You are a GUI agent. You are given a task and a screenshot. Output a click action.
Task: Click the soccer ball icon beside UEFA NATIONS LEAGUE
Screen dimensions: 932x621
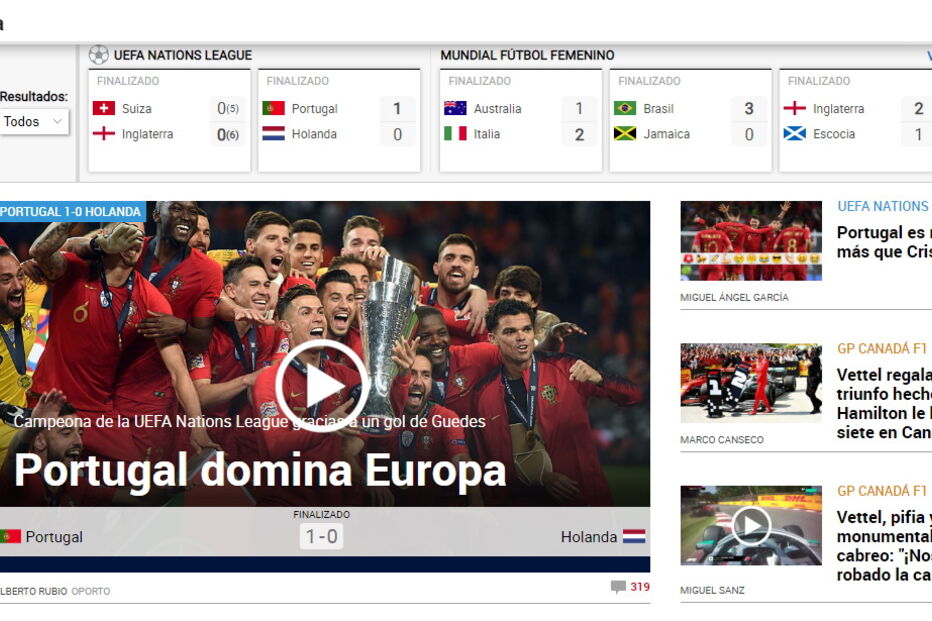coord(97,55)
